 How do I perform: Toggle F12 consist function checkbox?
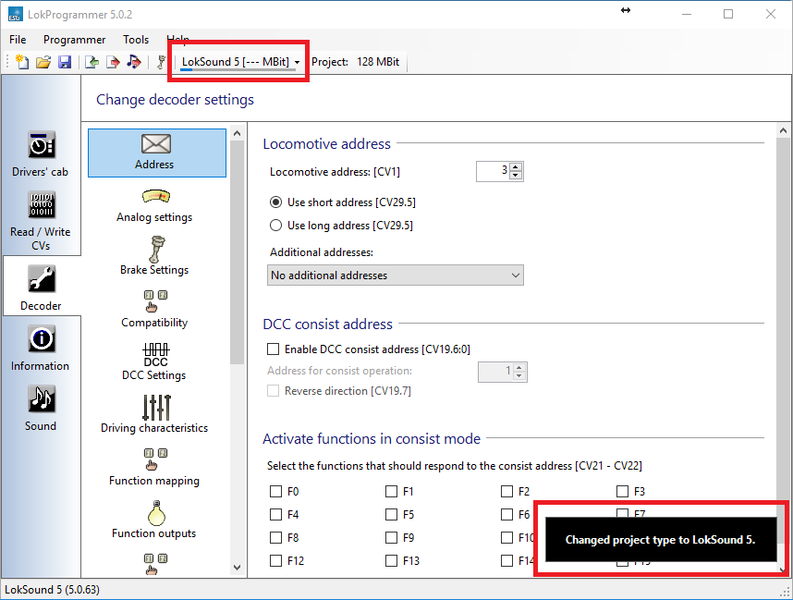[x=276, y=561]
